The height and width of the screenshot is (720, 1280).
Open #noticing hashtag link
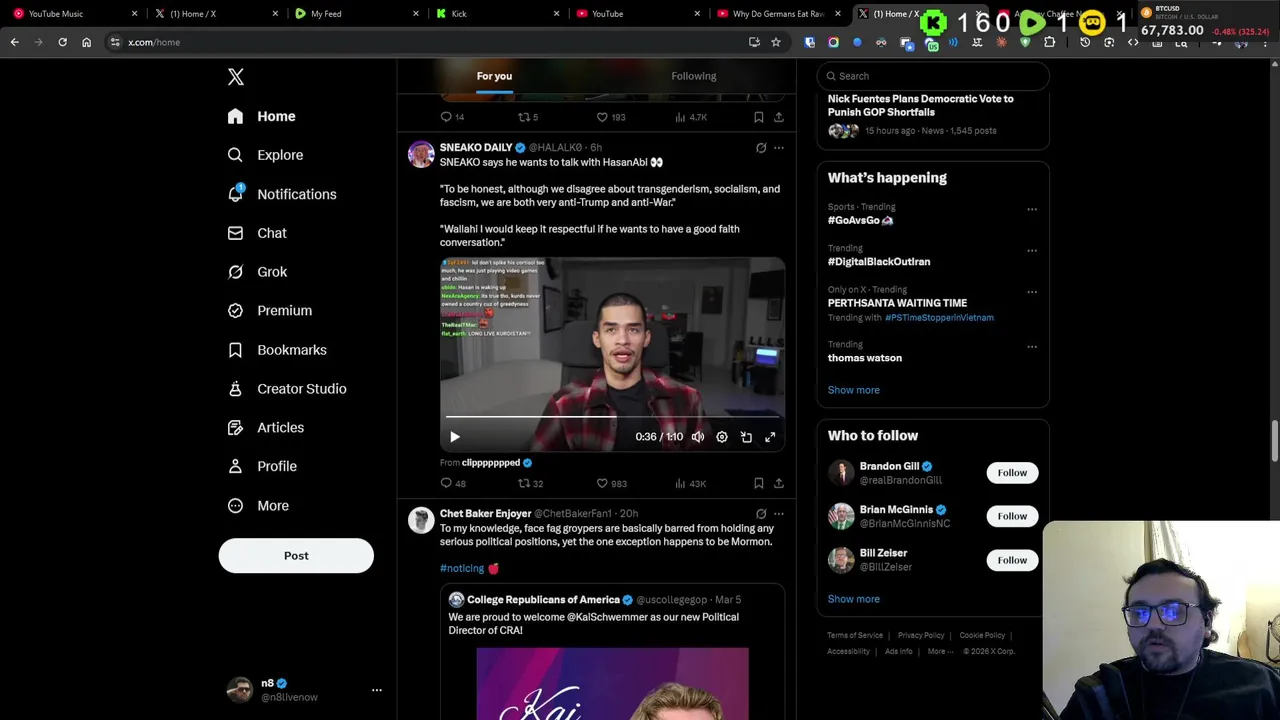coord(462,568)
